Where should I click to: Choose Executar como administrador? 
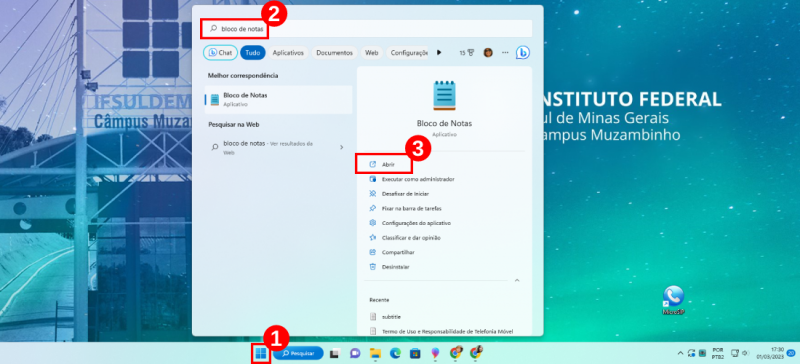pos(418,179)
